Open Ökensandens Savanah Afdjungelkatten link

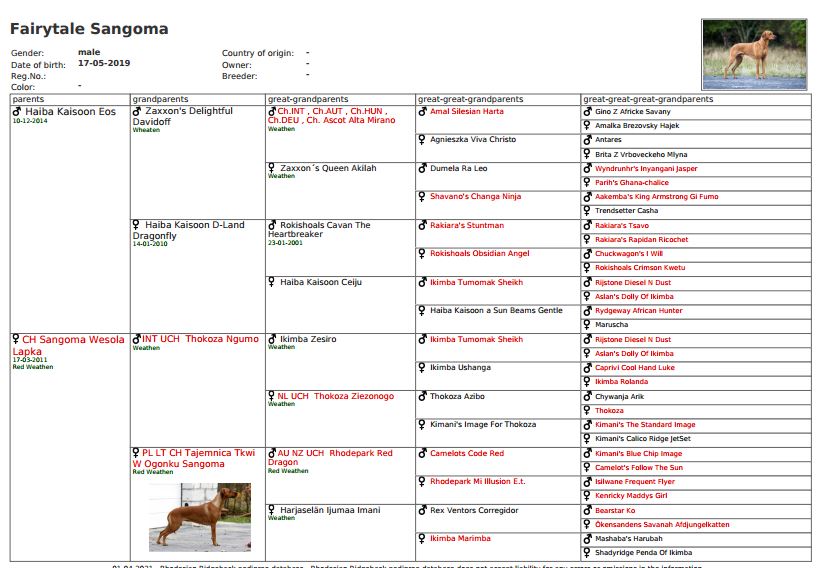(x=662, y=525)
